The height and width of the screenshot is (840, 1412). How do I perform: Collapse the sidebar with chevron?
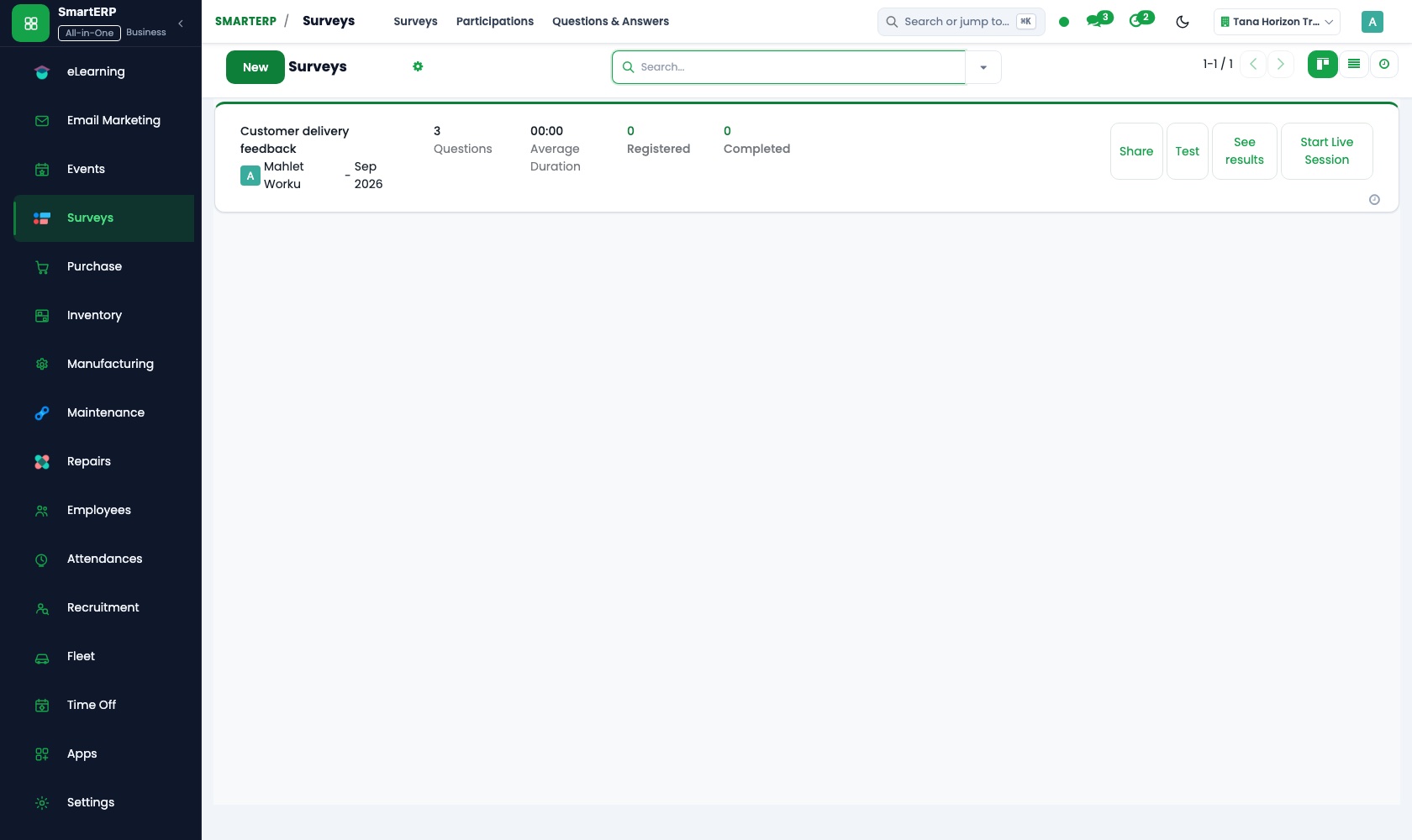coord(181,24)
